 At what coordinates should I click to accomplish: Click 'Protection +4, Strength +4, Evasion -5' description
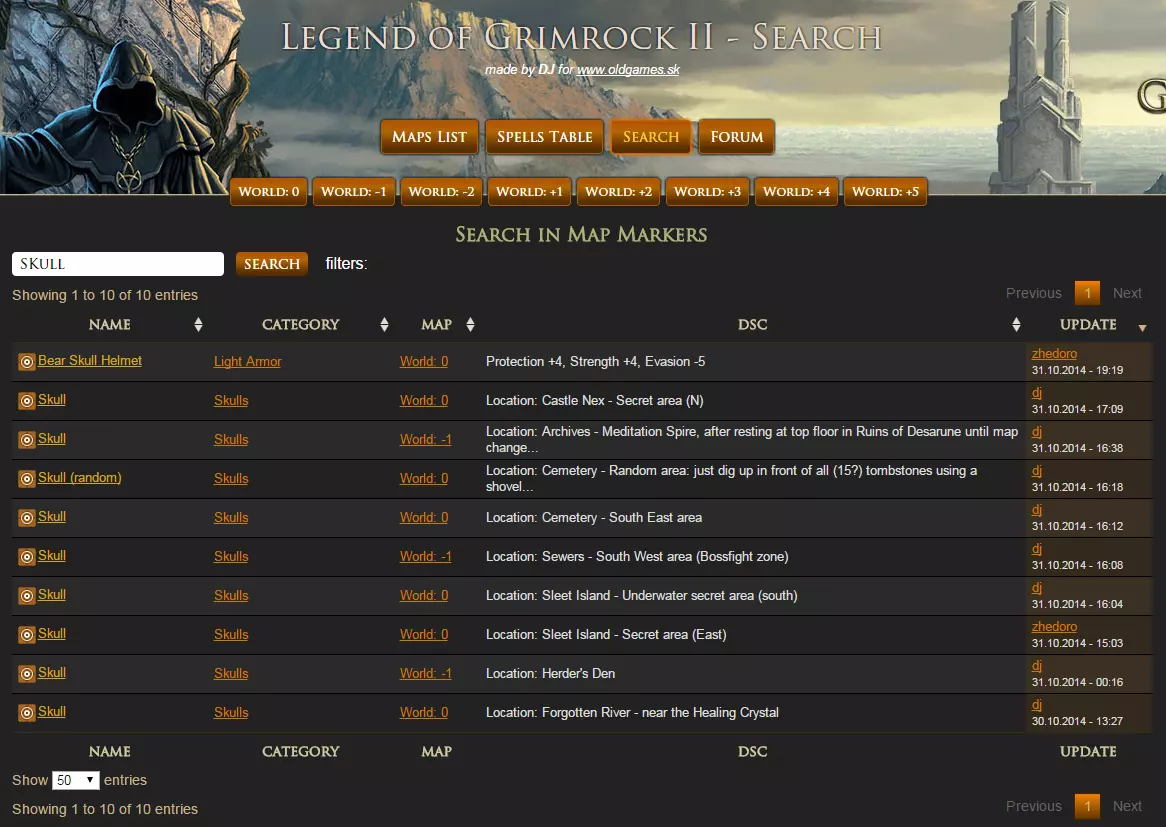click(596, 361)
